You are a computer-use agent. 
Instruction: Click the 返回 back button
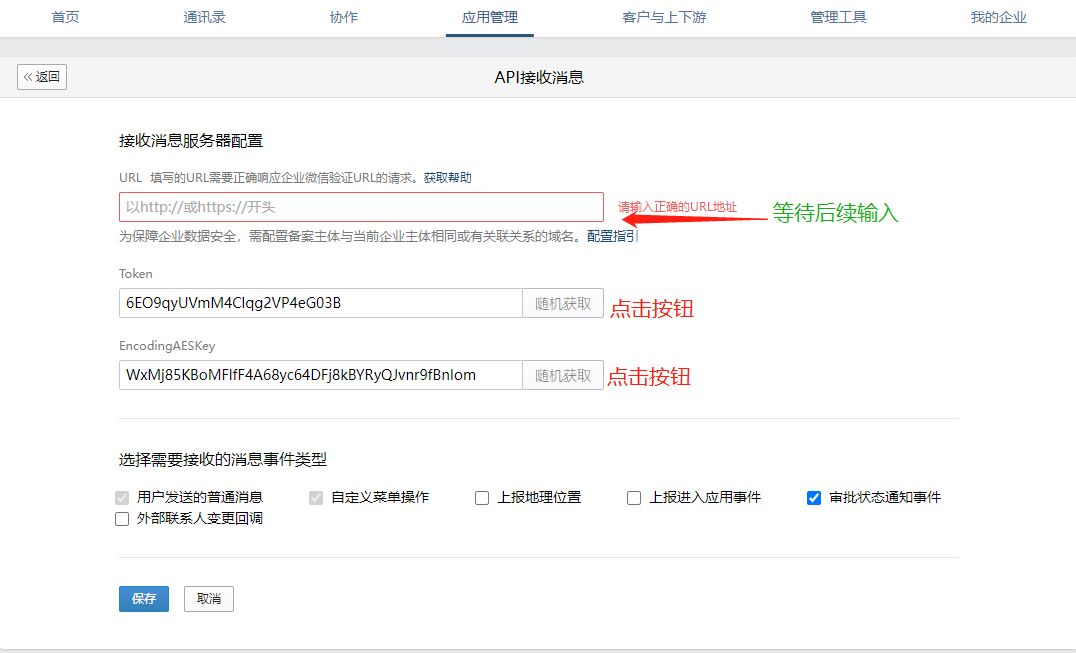42,77
